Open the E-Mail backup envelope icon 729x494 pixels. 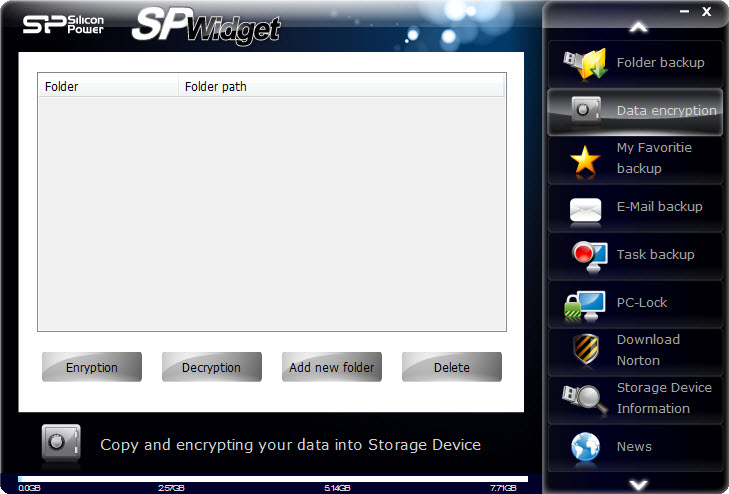point(585,210)
